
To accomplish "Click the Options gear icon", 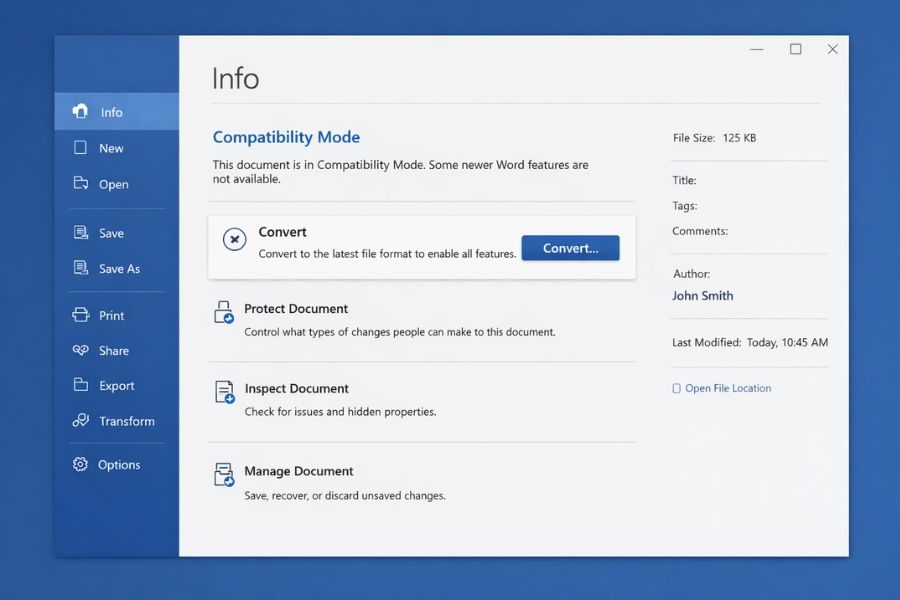I will tap(81, 464).
